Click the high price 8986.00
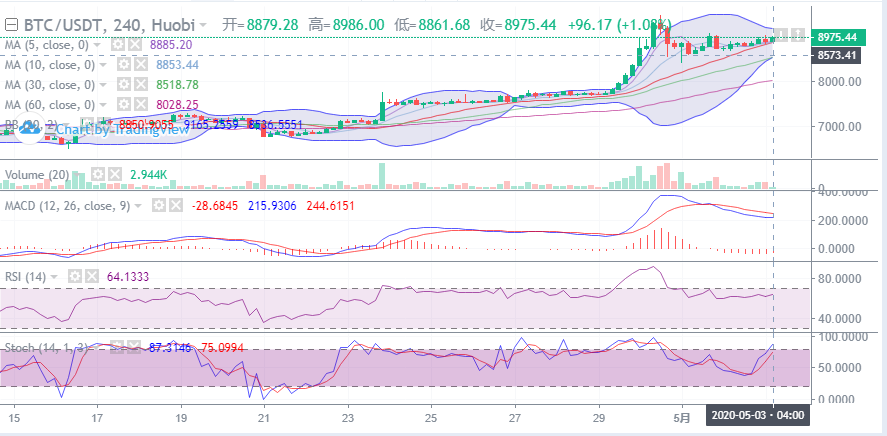The image size is (887, 436). (359, 25)
